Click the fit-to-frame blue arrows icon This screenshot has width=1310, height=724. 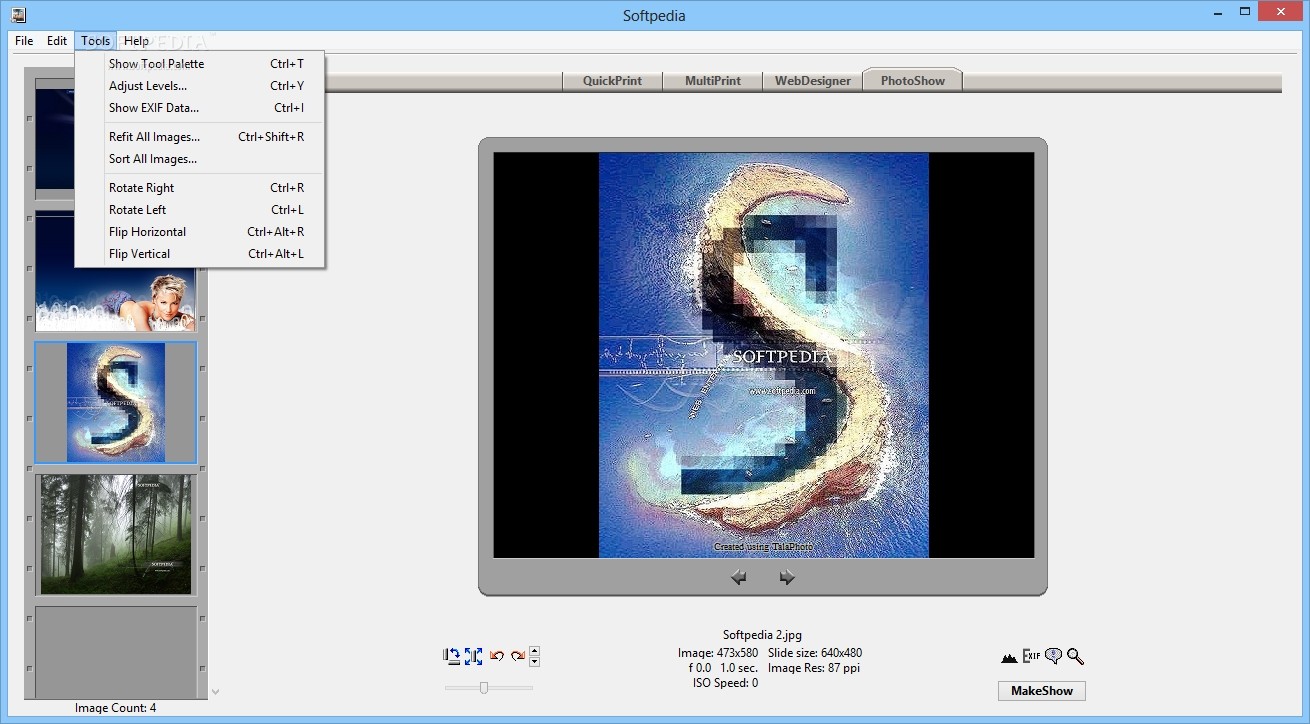(474, 656)
